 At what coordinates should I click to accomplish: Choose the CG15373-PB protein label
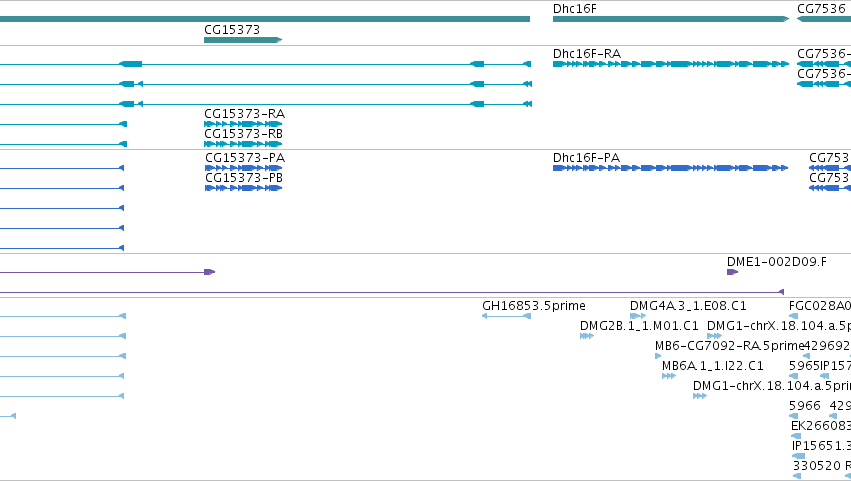244,178
